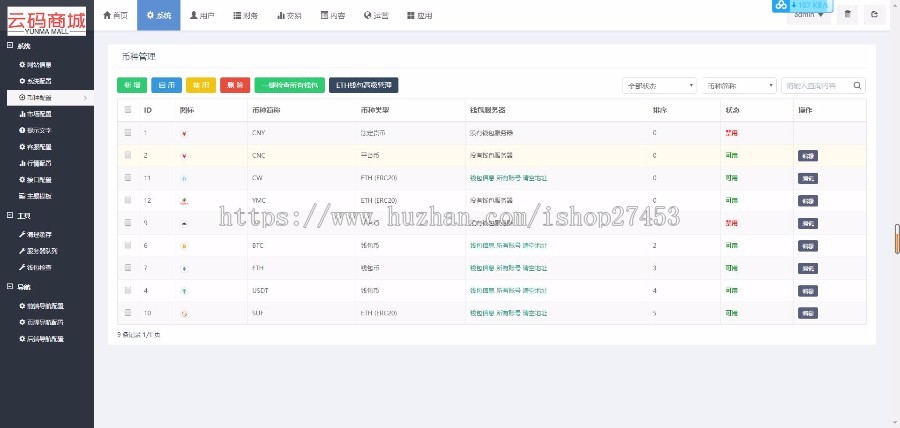Click the coin icon in the ID 9 row

pyautogui.click(x=184, y=223)
